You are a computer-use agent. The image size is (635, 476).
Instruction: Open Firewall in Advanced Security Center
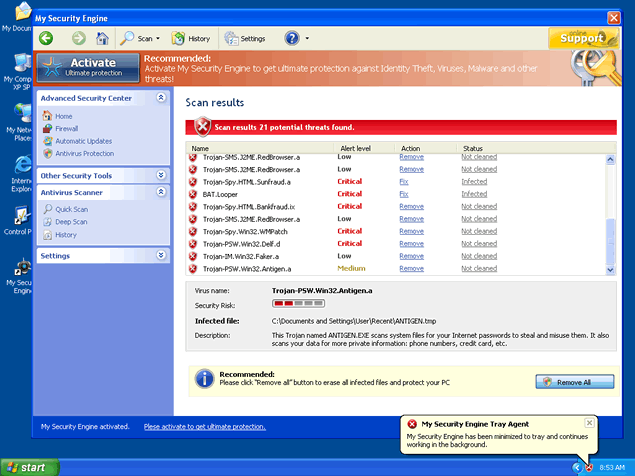click(66, 128)
